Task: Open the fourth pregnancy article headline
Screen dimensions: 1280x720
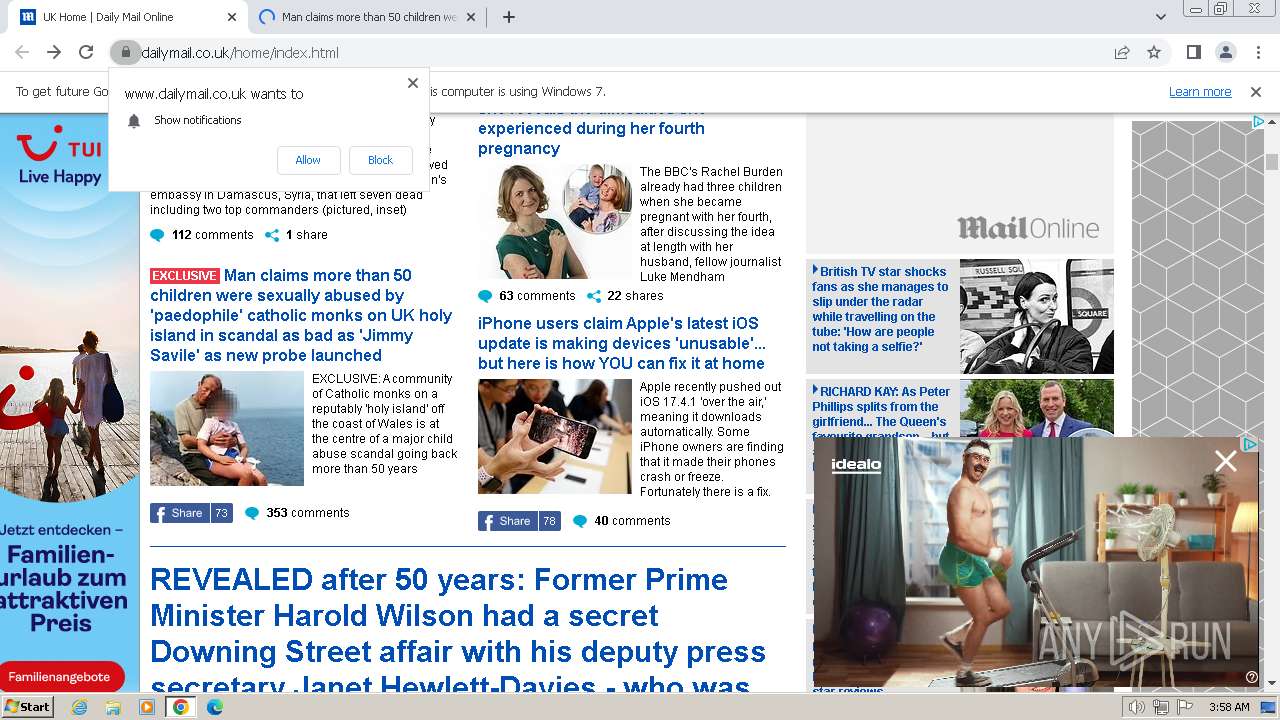Action: (x=591, y=129)
